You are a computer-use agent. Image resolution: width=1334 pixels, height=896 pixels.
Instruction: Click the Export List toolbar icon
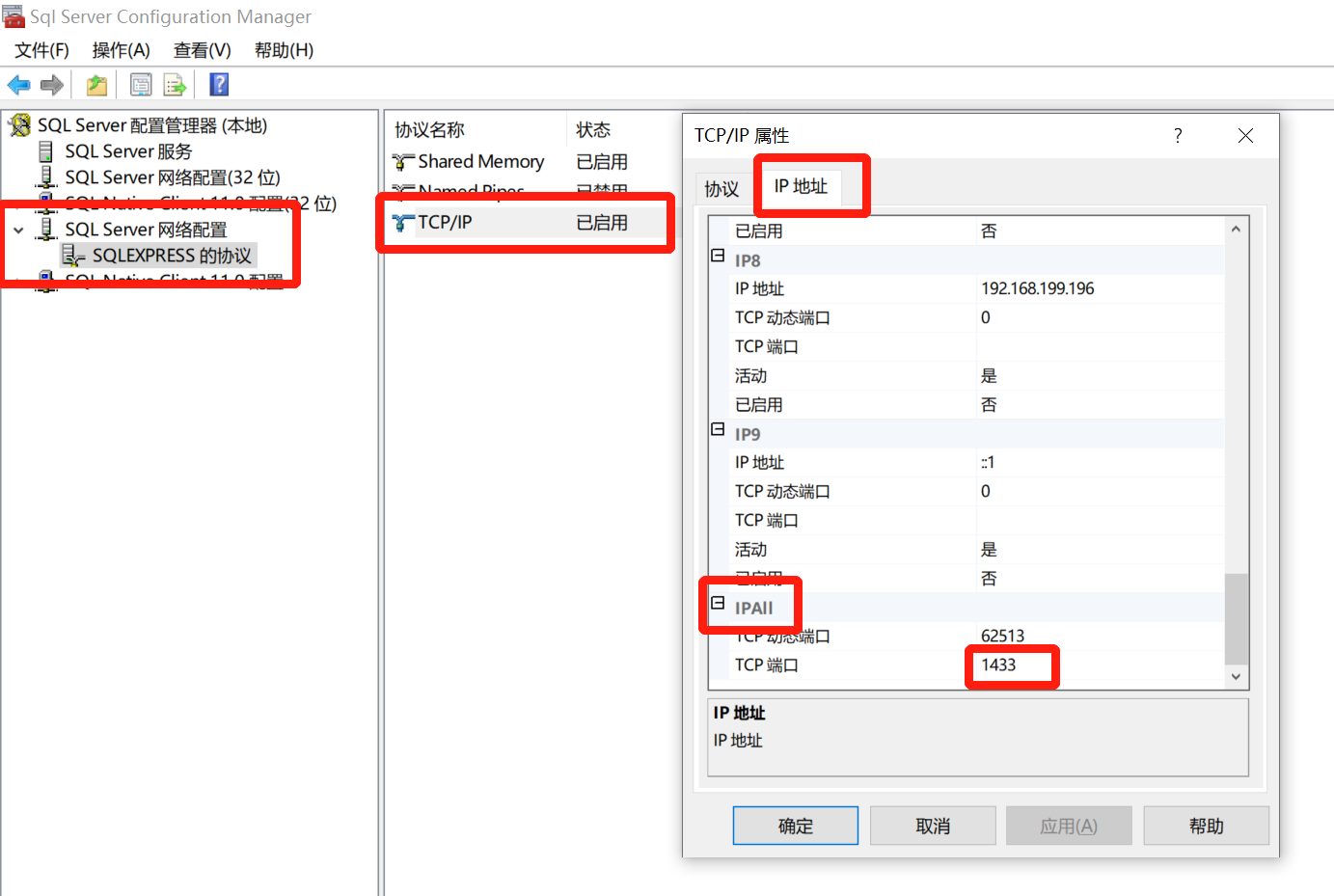tap(175, 85)
